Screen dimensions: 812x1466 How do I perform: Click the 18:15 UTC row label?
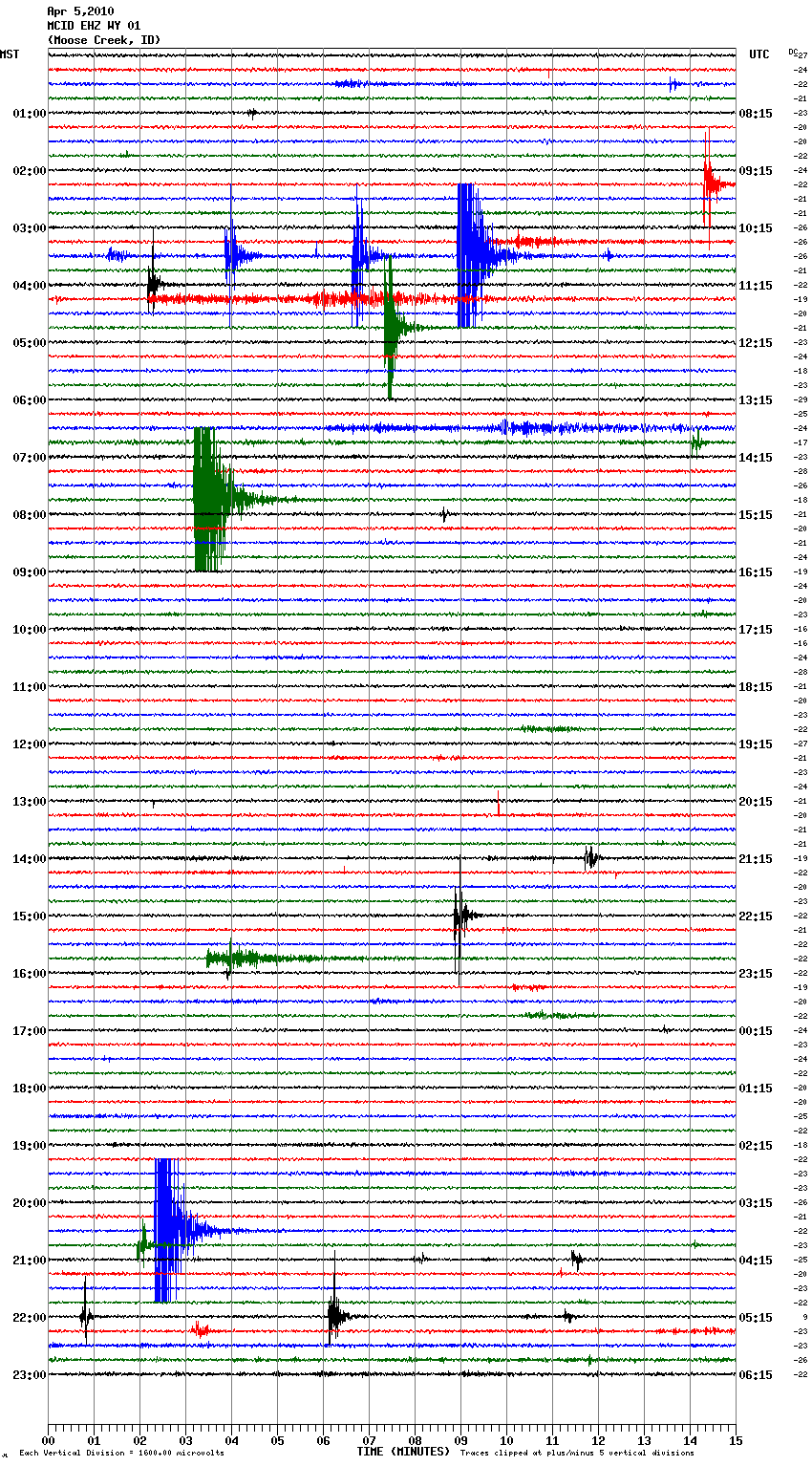(x=756, y=687)
